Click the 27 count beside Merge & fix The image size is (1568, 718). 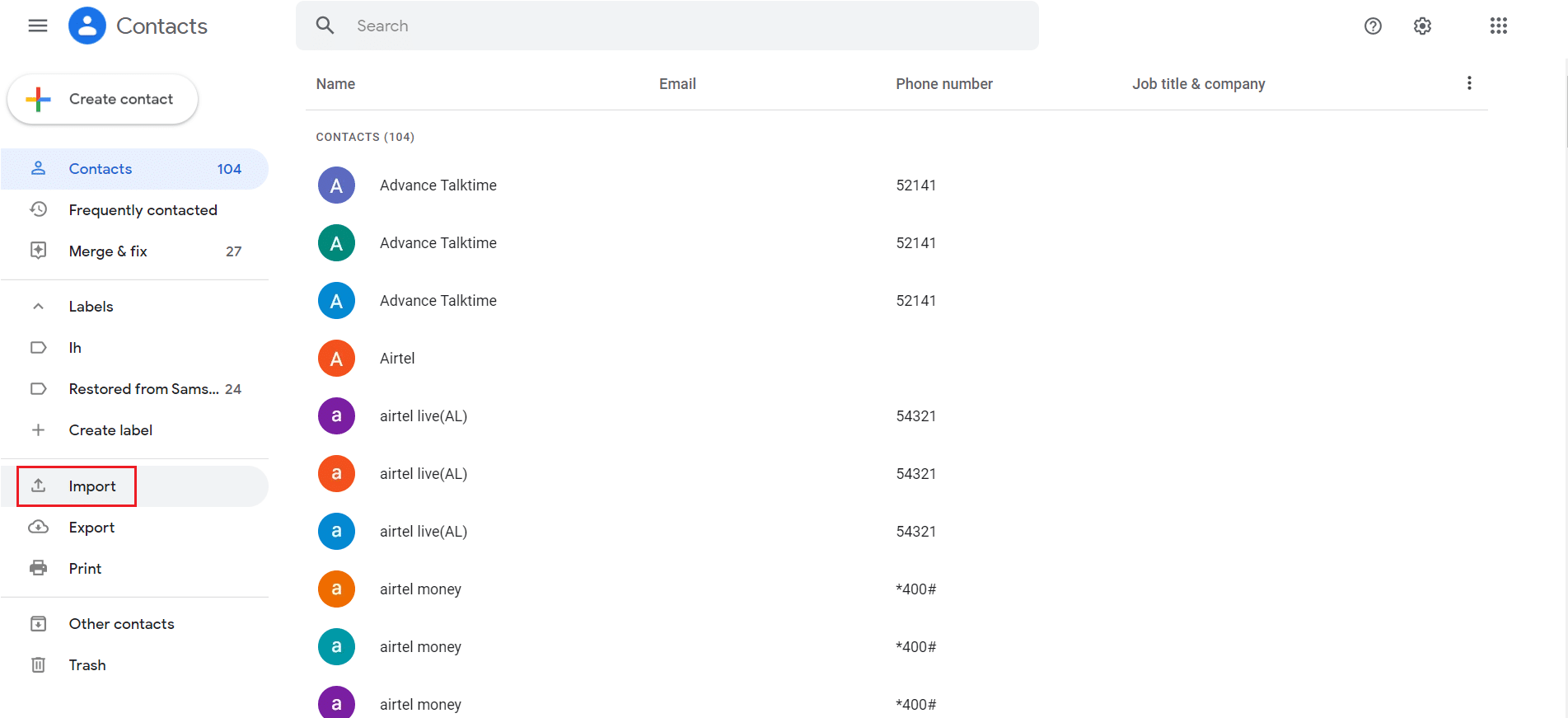coord(234,251)
